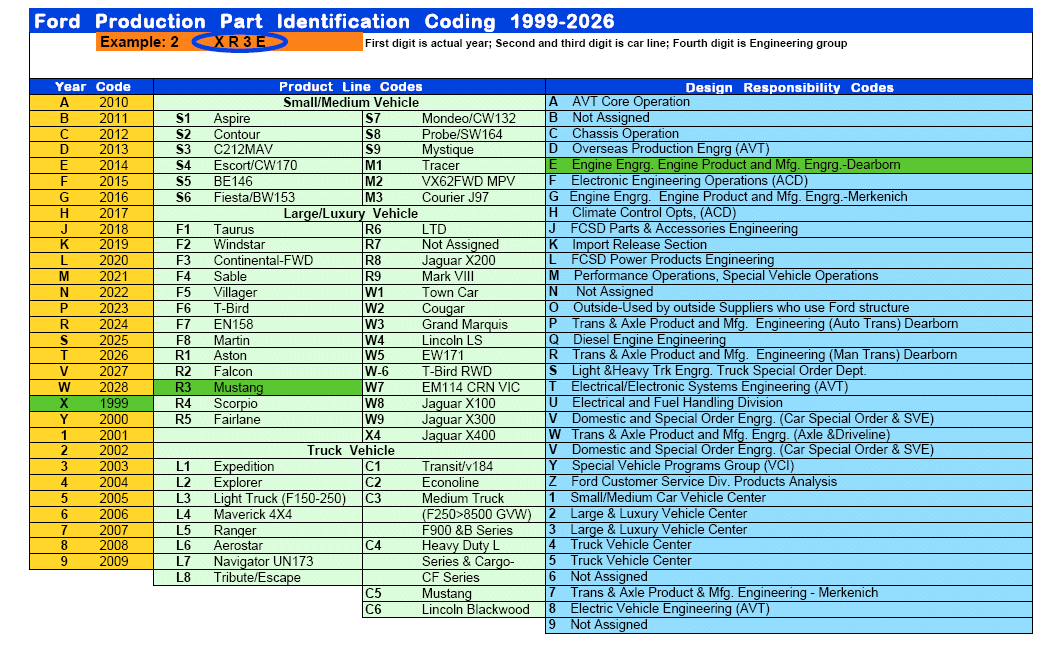Click the "Navigator UN173" cell
This screenshot has height=651, width=1045.
coord(263,562)
